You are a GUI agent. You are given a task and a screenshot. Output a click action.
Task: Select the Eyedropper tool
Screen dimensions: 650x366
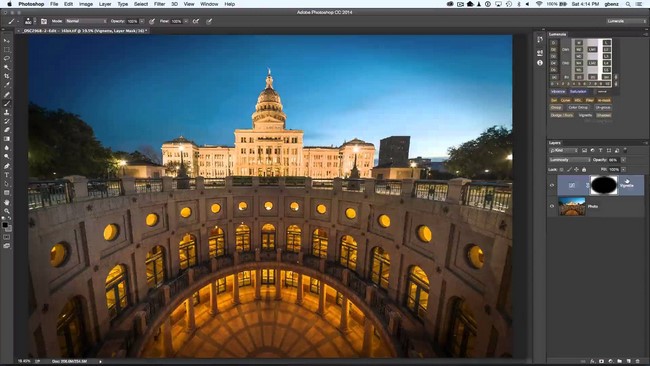(7, 85)
